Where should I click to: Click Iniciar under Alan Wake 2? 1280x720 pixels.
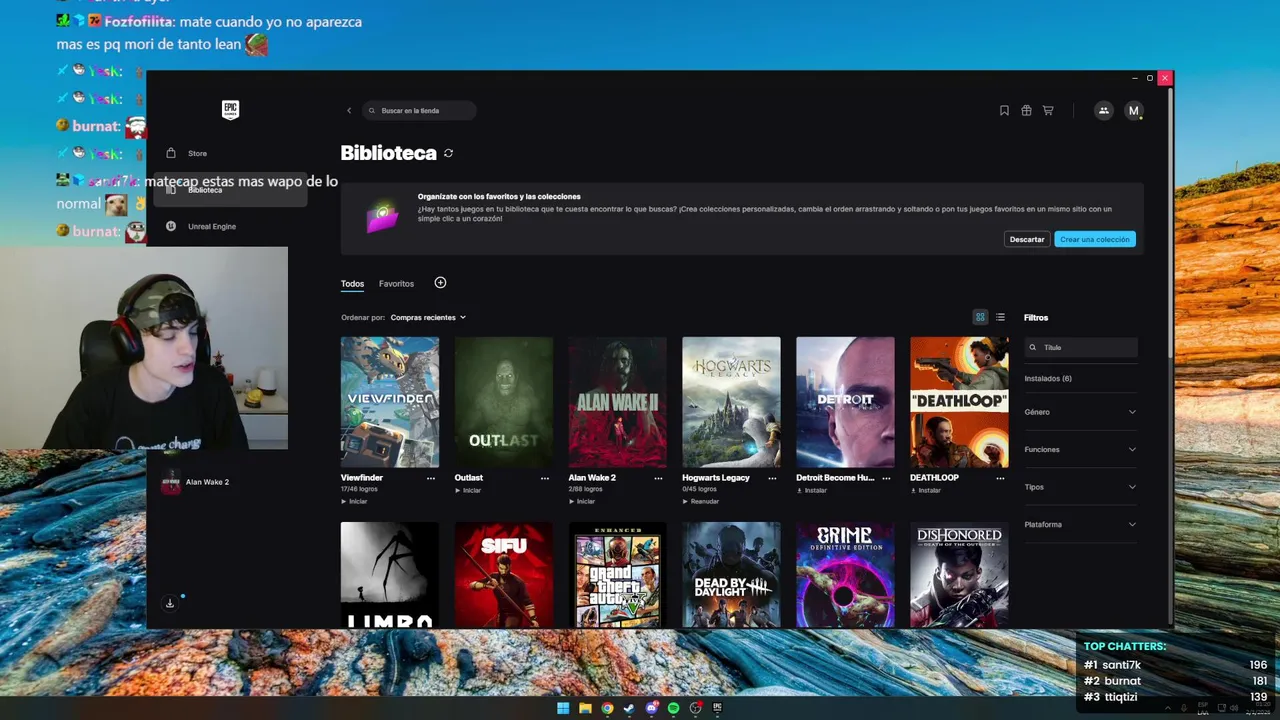click(x=582, y=501)
